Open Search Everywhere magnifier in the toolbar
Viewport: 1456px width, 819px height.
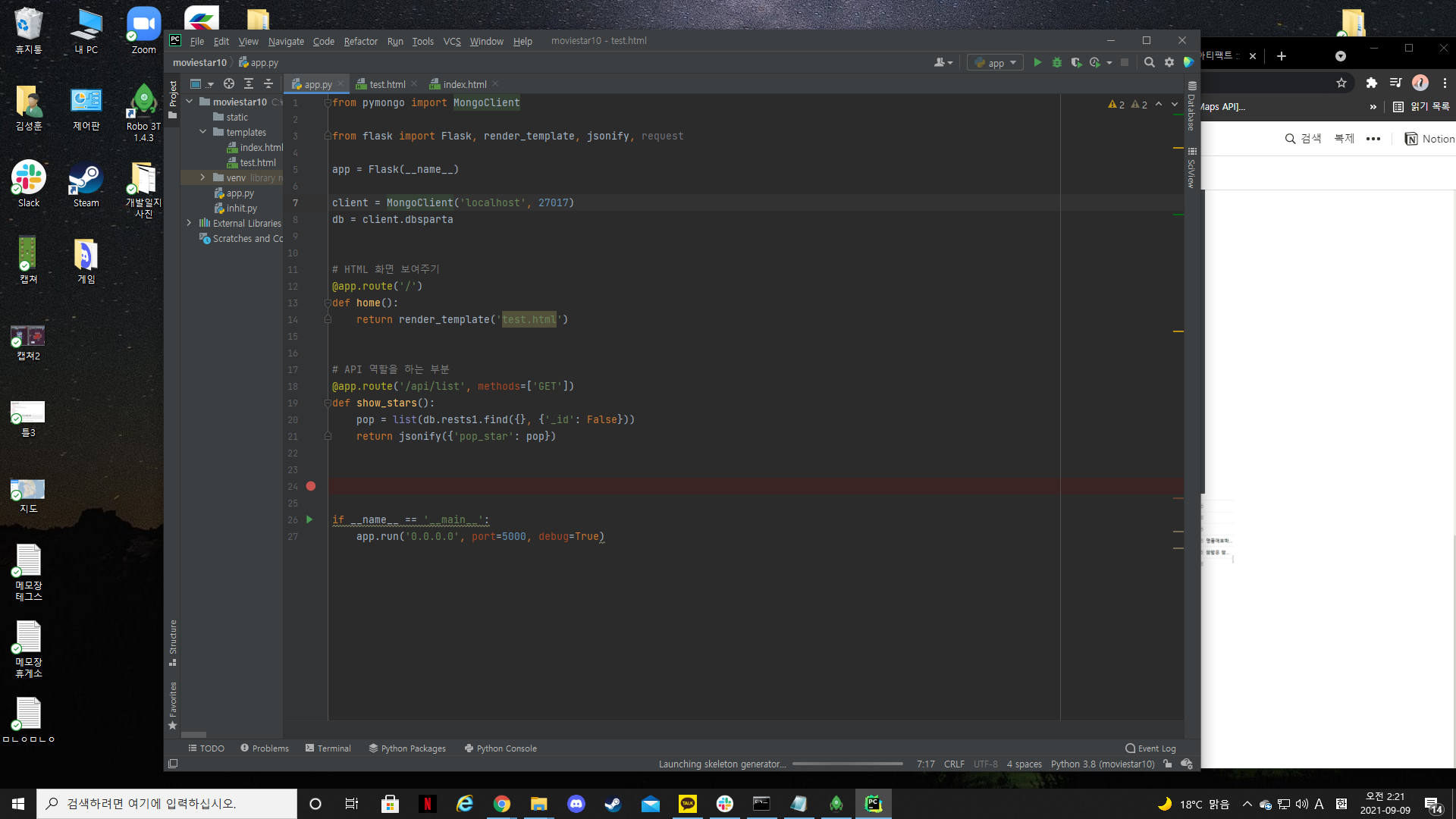point(1150,63)
